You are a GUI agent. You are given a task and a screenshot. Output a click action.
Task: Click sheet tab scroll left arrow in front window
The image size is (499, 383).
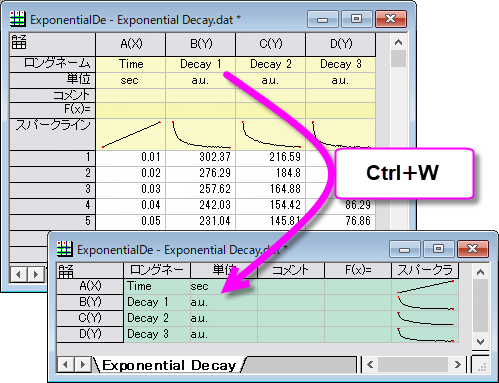coord(65,365)
